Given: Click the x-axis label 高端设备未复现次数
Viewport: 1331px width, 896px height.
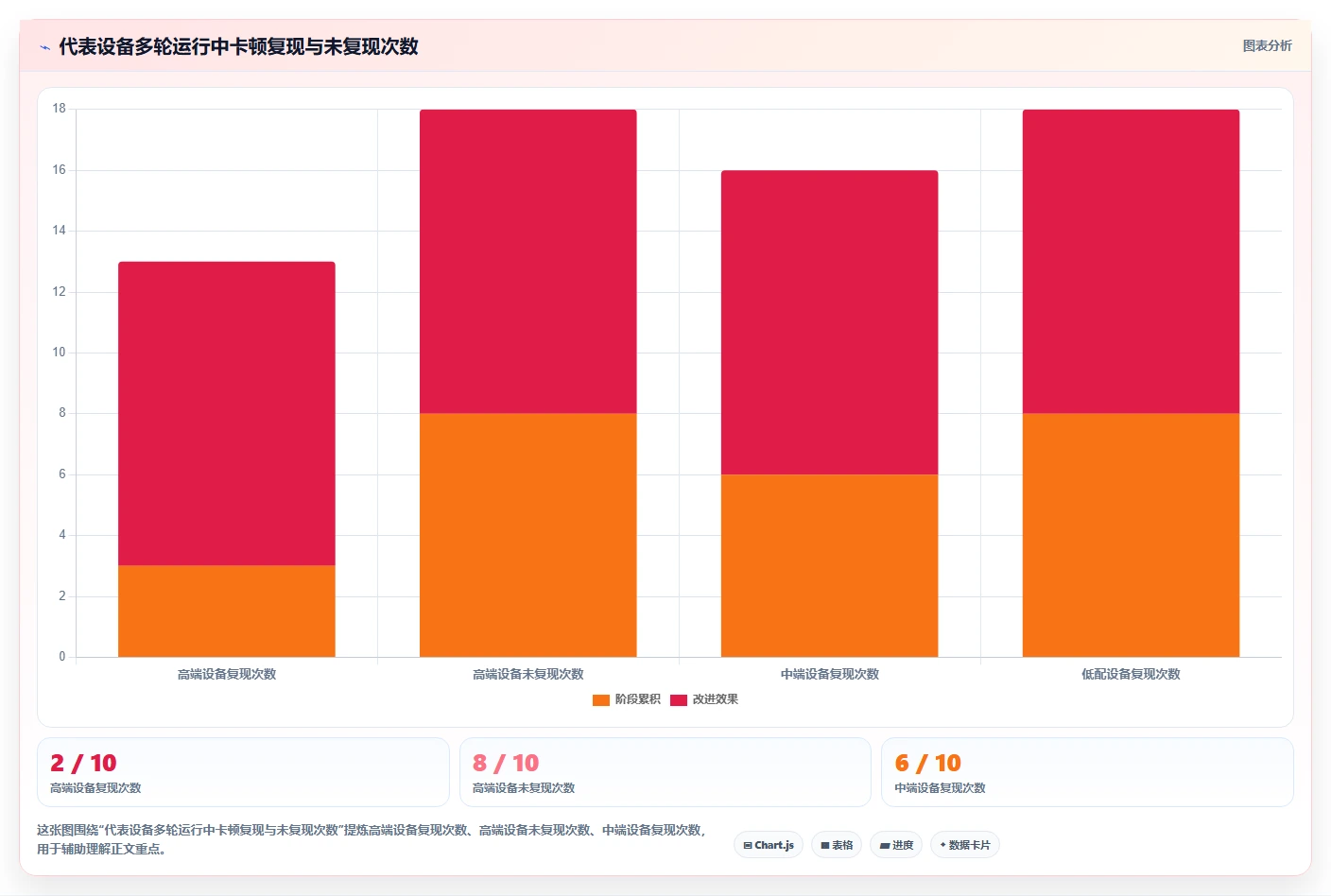Looking at the screenshot, I should coord(528,674).
